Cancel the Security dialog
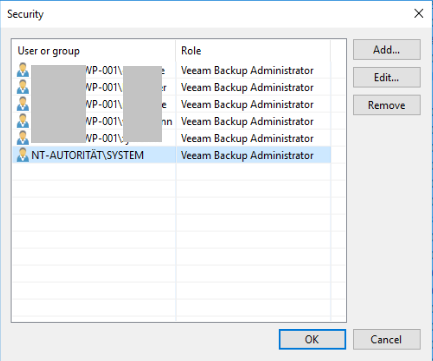The image size is (433, 361). click(387, 339)
